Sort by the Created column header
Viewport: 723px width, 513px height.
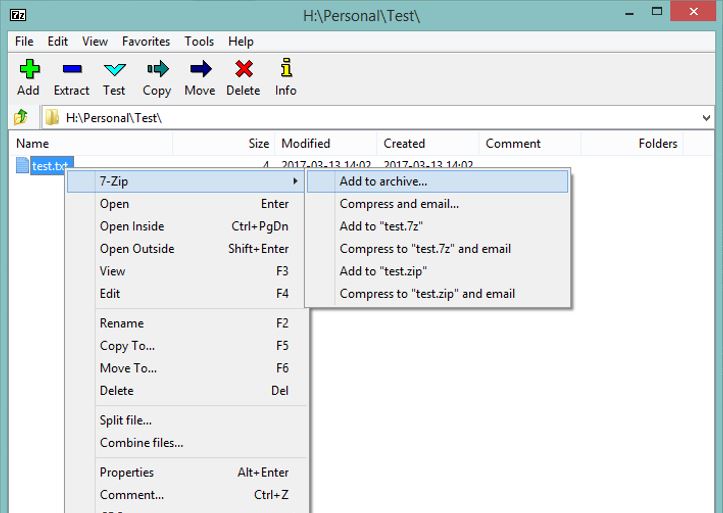(428, 143)
